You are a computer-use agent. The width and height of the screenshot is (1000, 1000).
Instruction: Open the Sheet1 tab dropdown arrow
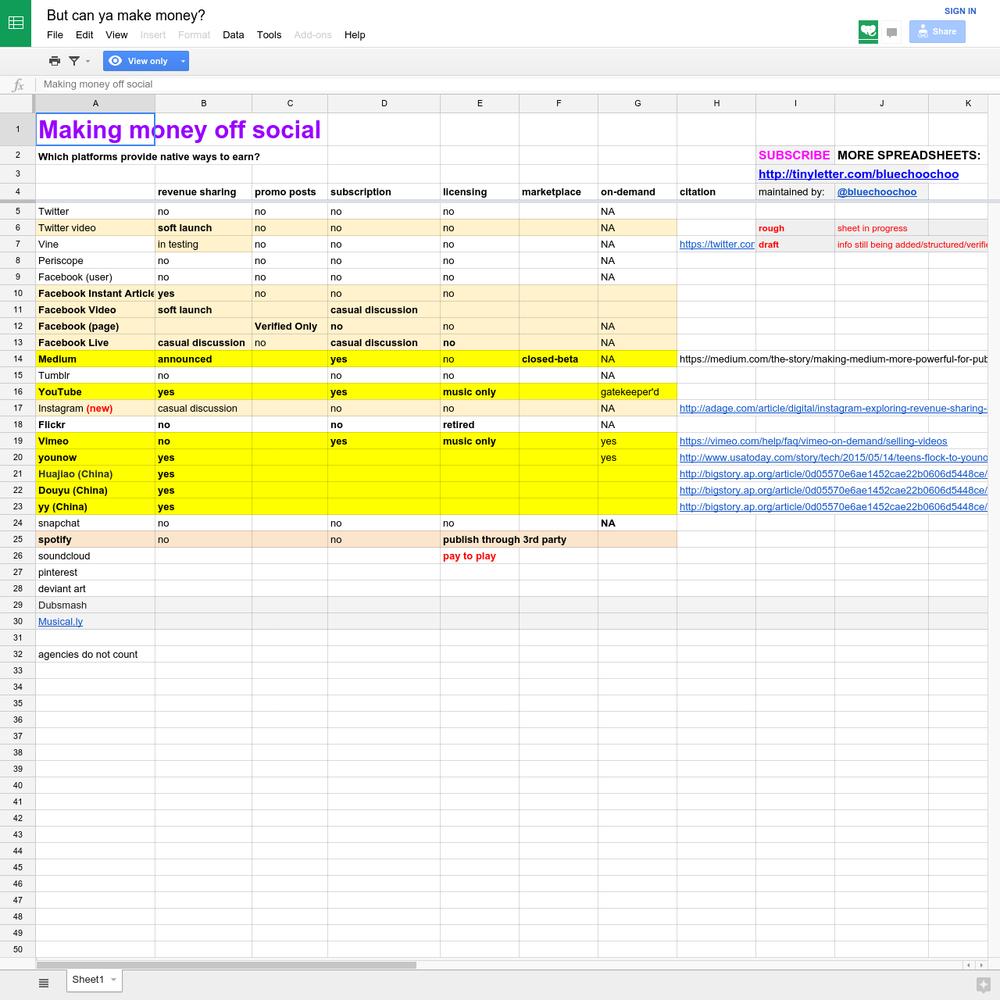click(x=114, y=980)
